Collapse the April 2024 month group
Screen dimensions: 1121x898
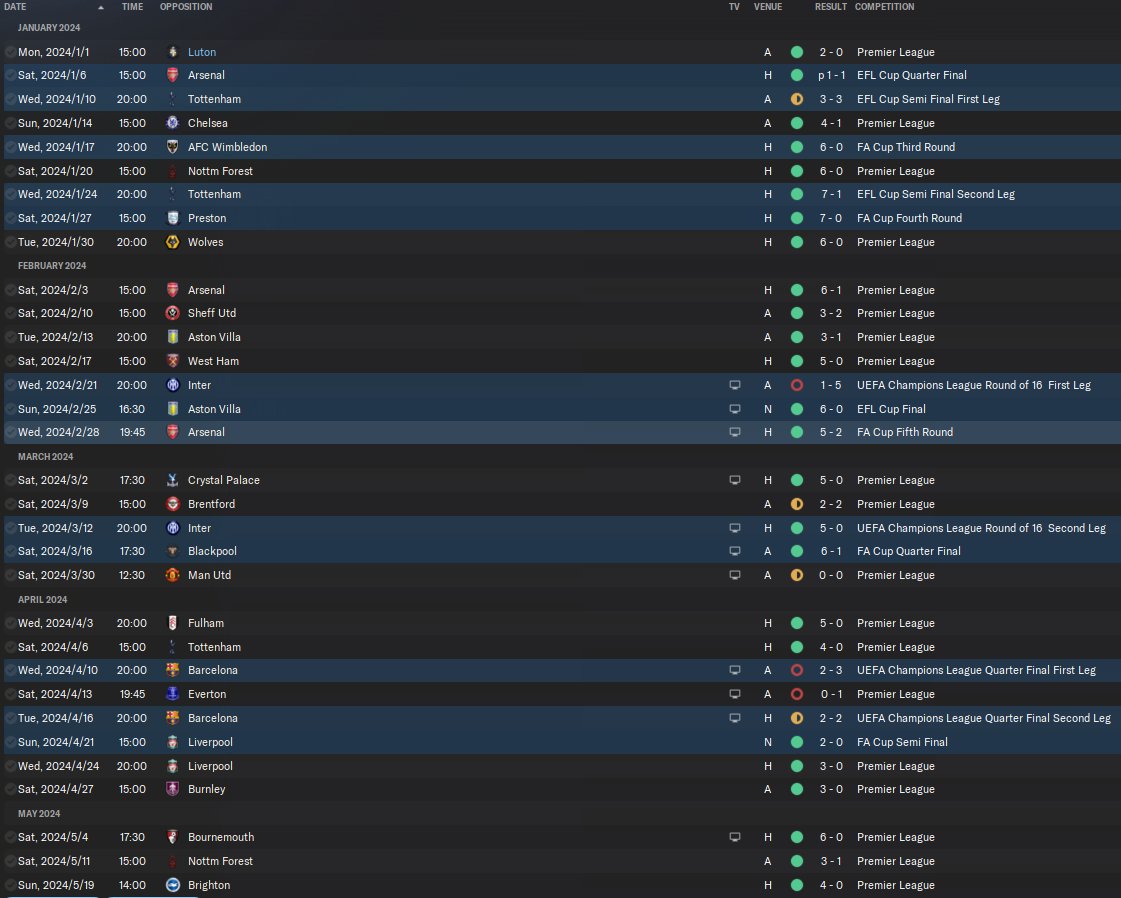click(42, 599)
